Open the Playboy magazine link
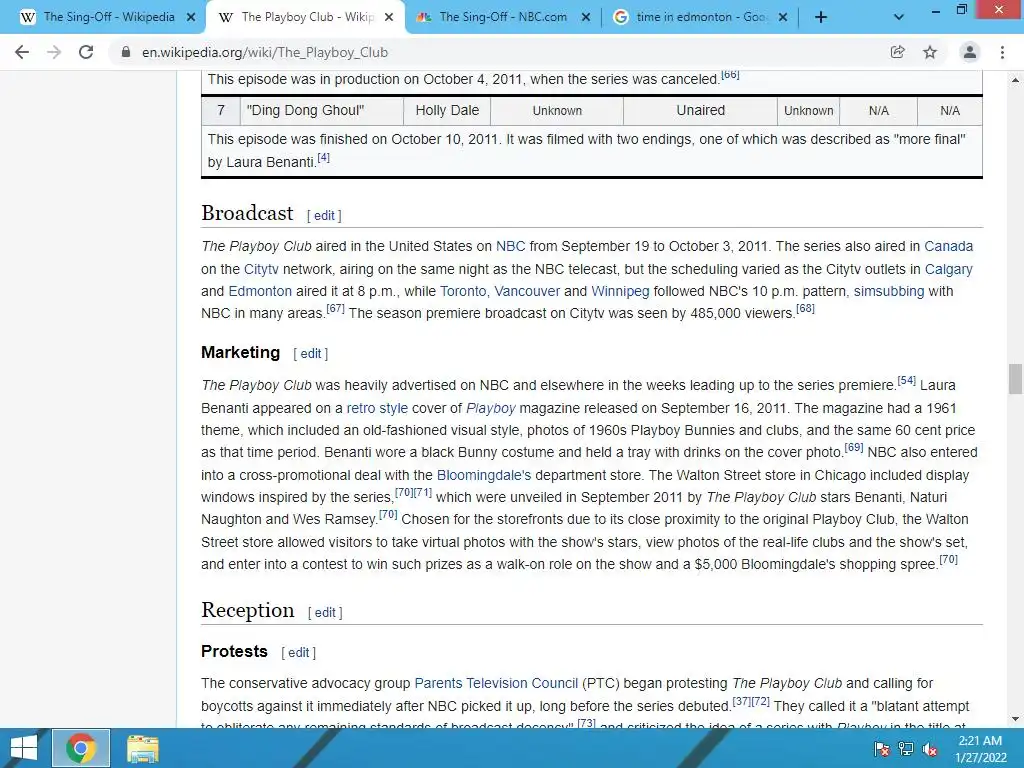1024x768 pixels. (491, 408)
